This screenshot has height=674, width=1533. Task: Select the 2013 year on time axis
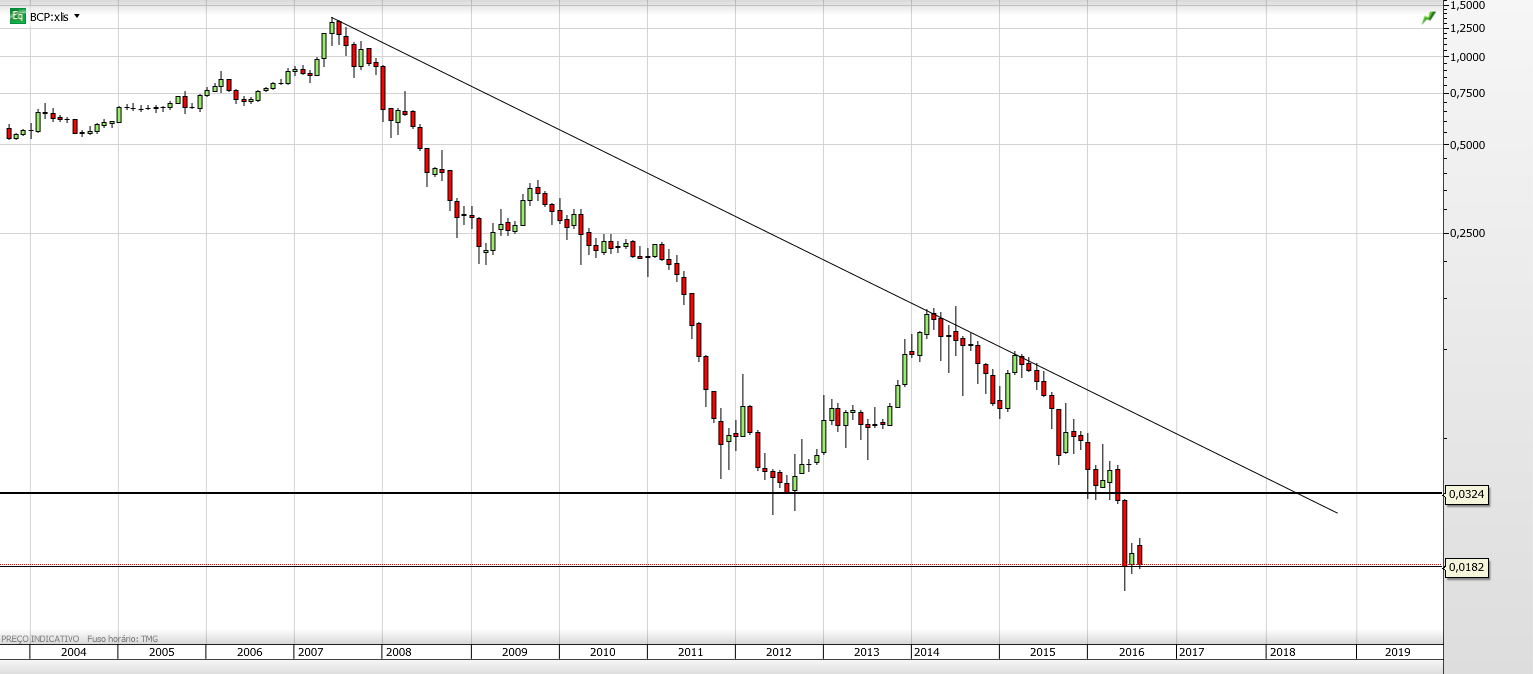click(867, 652)
